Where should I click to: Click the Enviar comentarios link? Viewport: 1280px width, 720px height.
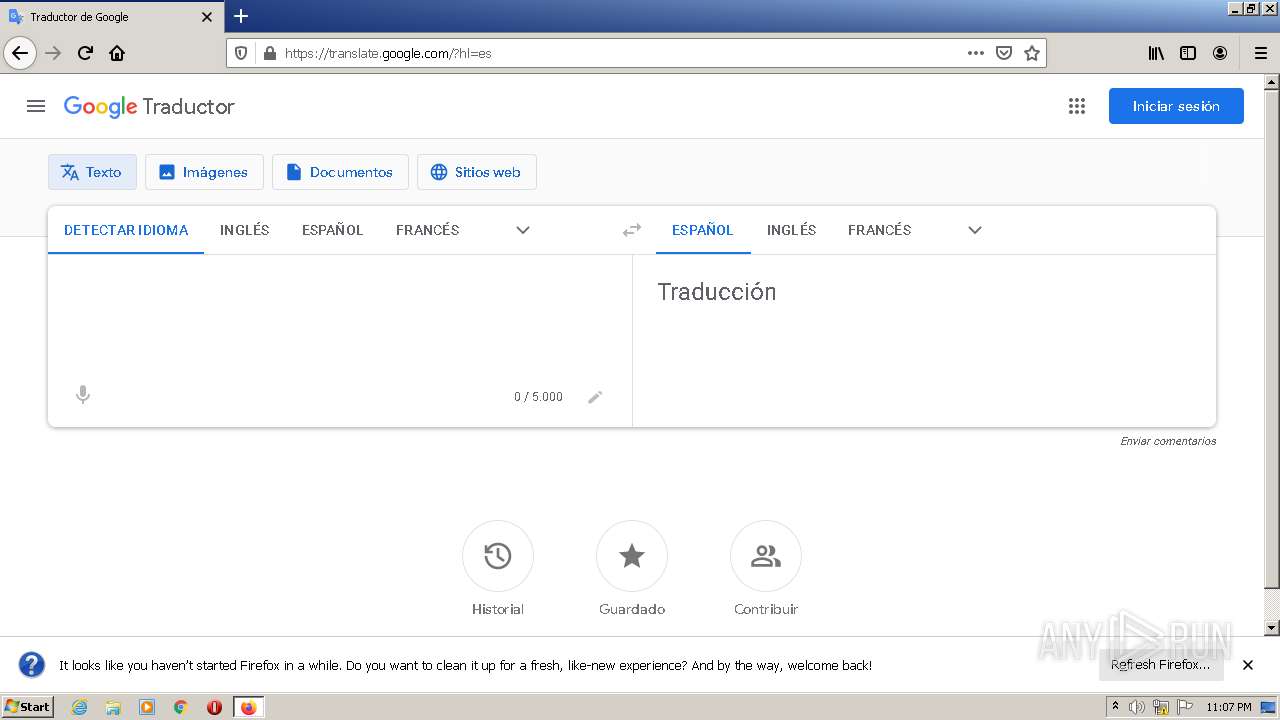[x=1168, y=441]
